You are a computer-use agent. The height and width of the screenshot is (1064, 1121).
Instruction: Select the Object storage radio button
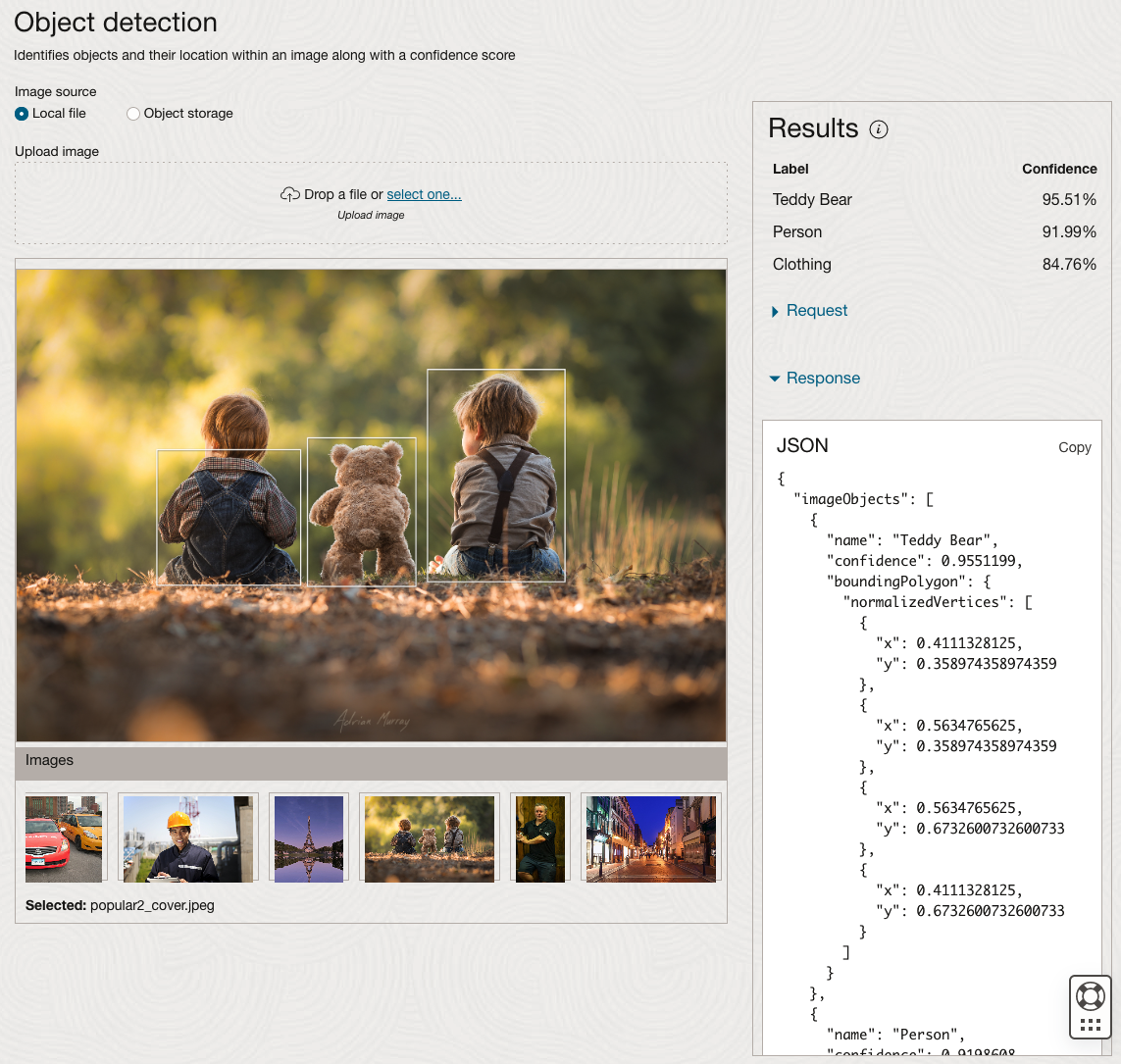(133, 114)
